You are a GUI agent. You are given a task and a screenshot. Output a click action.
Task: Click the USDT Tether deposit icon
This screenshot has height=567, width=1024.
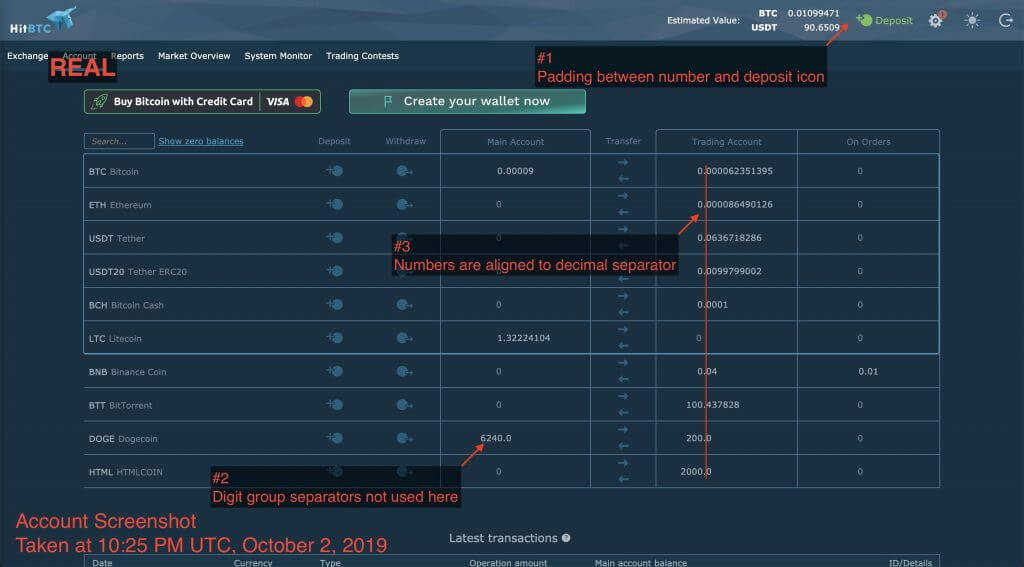(x=334, y=238)
